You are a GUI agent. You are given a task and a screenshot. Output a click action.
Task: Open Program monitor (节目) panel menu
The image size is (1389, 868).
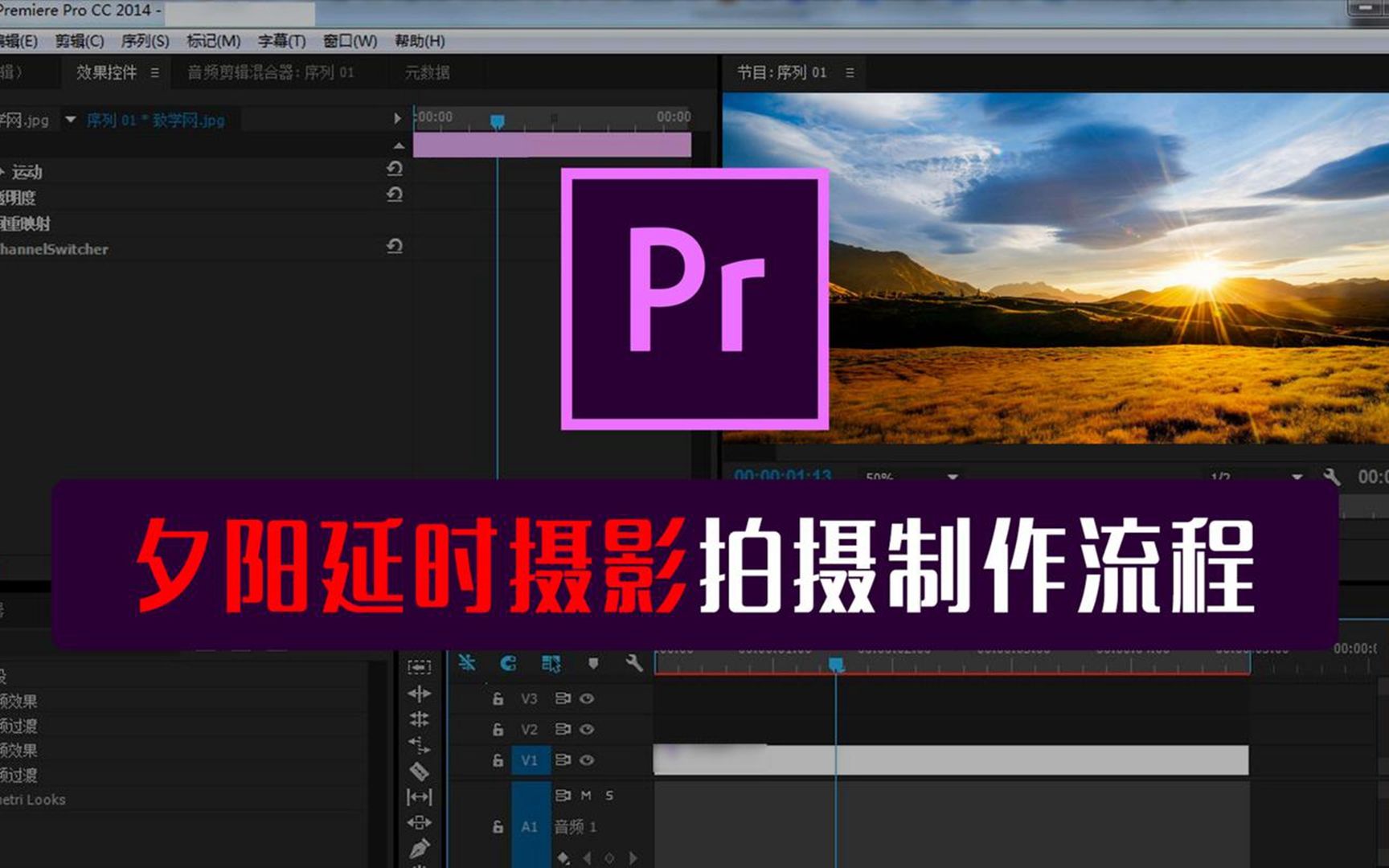coord(850,72)
